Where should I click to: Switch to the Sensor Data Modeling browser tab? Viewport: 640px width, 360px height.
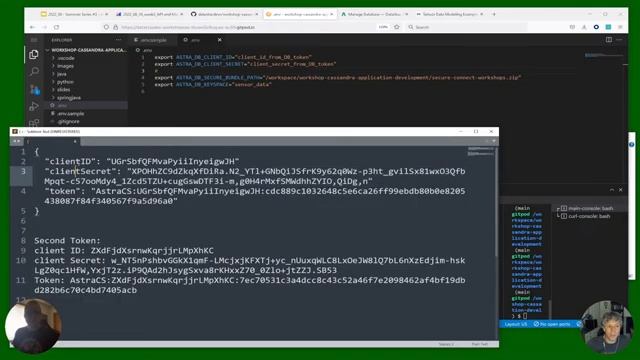click(449, 14)
